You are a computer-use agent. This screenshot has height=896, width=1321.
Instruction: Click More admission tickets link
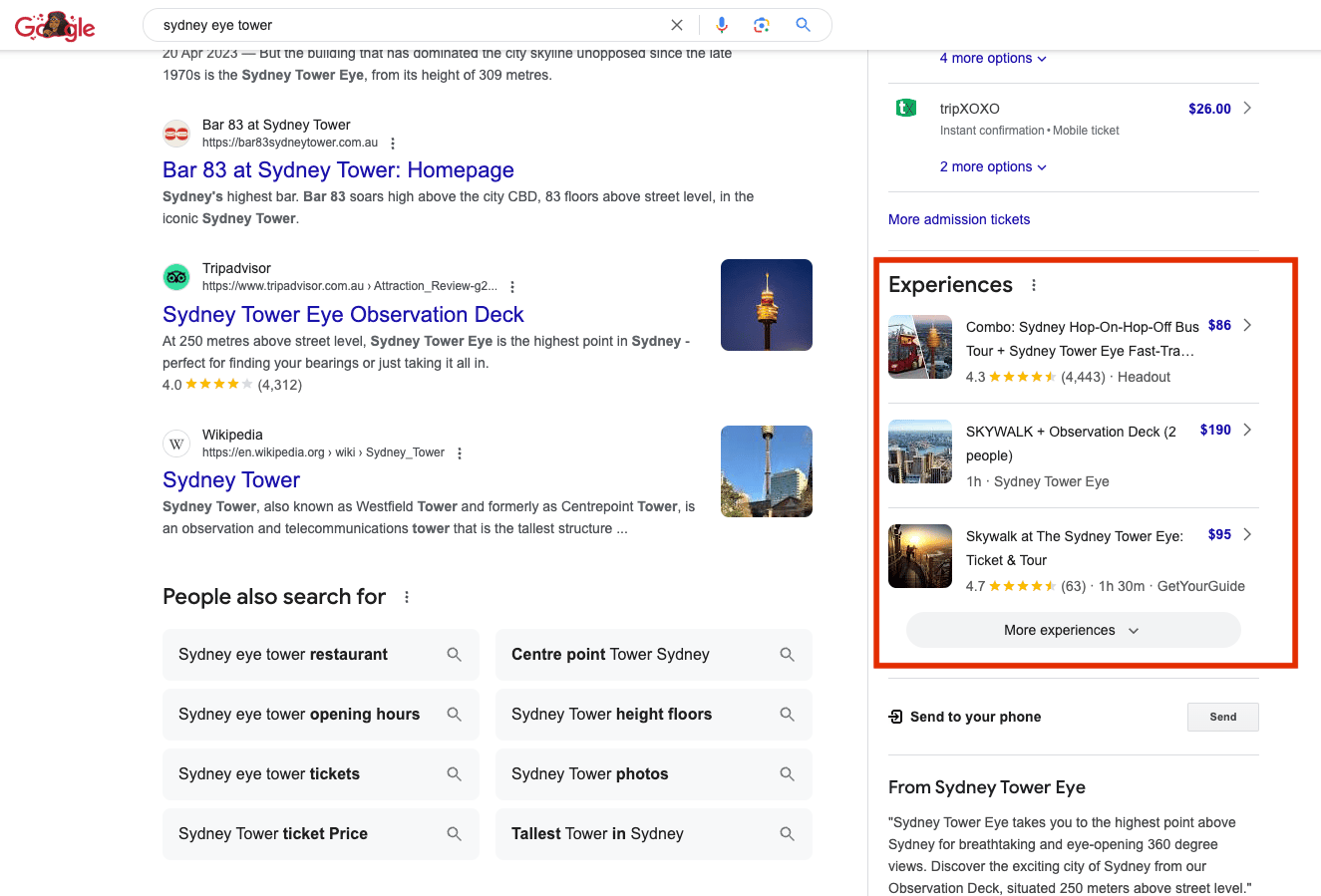click(959, 219)
